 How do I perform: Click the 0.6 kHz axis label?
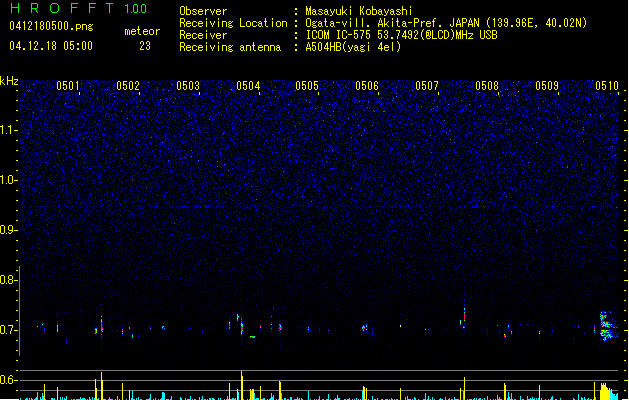8,380
